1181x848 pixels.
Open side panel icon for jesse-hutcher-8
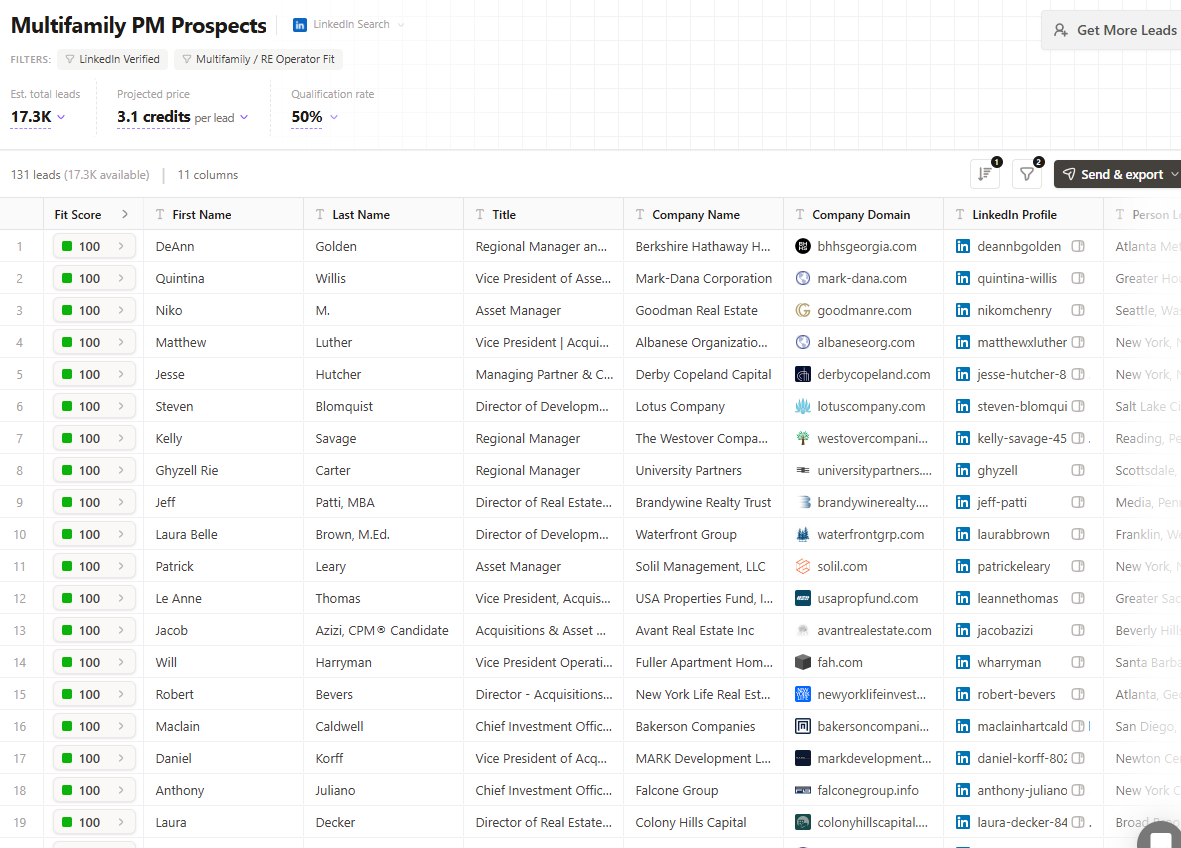[x=1078, y=374]
